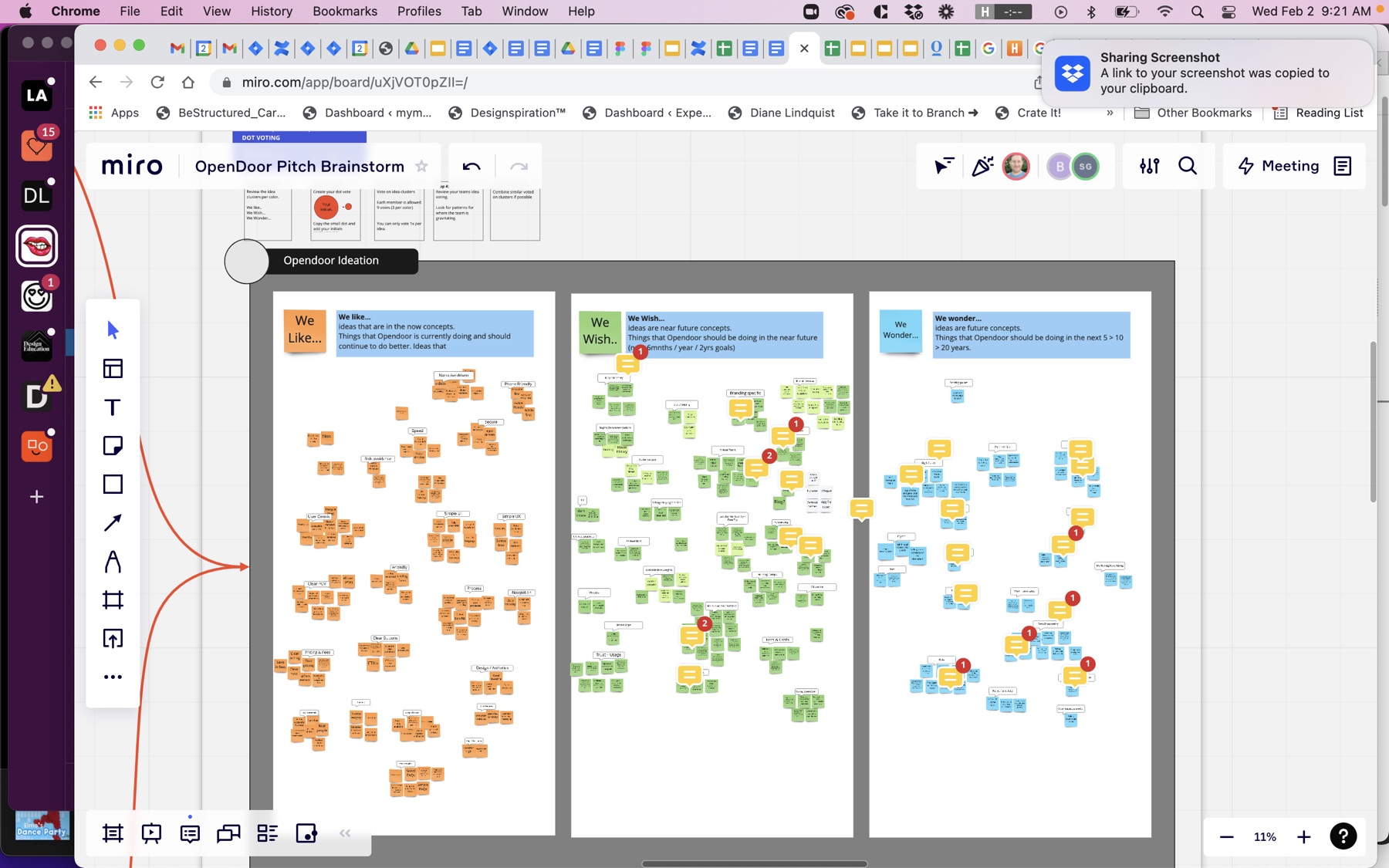1389x868 pixels.
Task: Click the OpenDoor Pitch Brainstorm board title
Action: click(299, 167)
